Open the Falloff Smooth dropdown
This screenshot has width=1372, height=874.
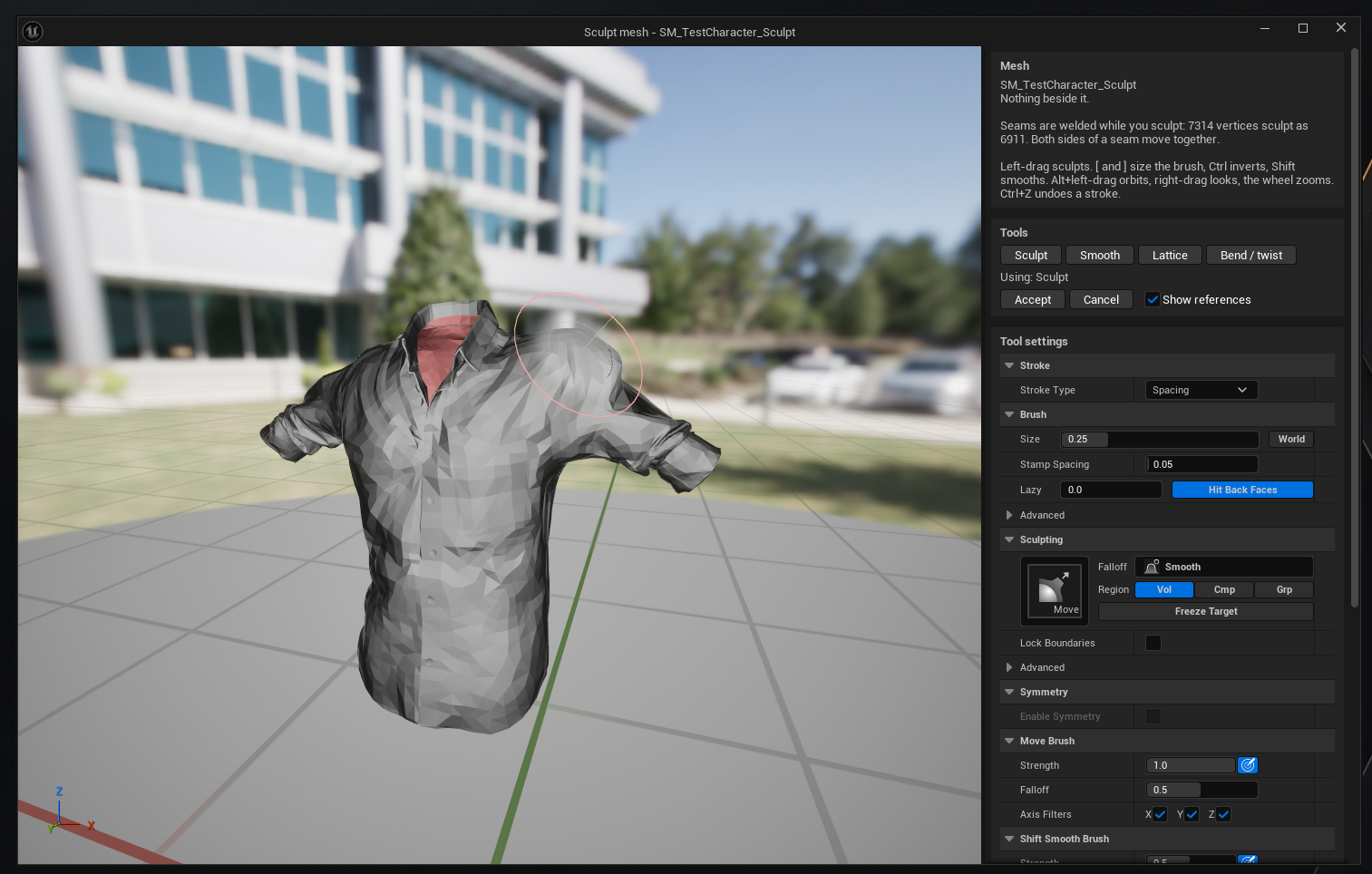1224,567
